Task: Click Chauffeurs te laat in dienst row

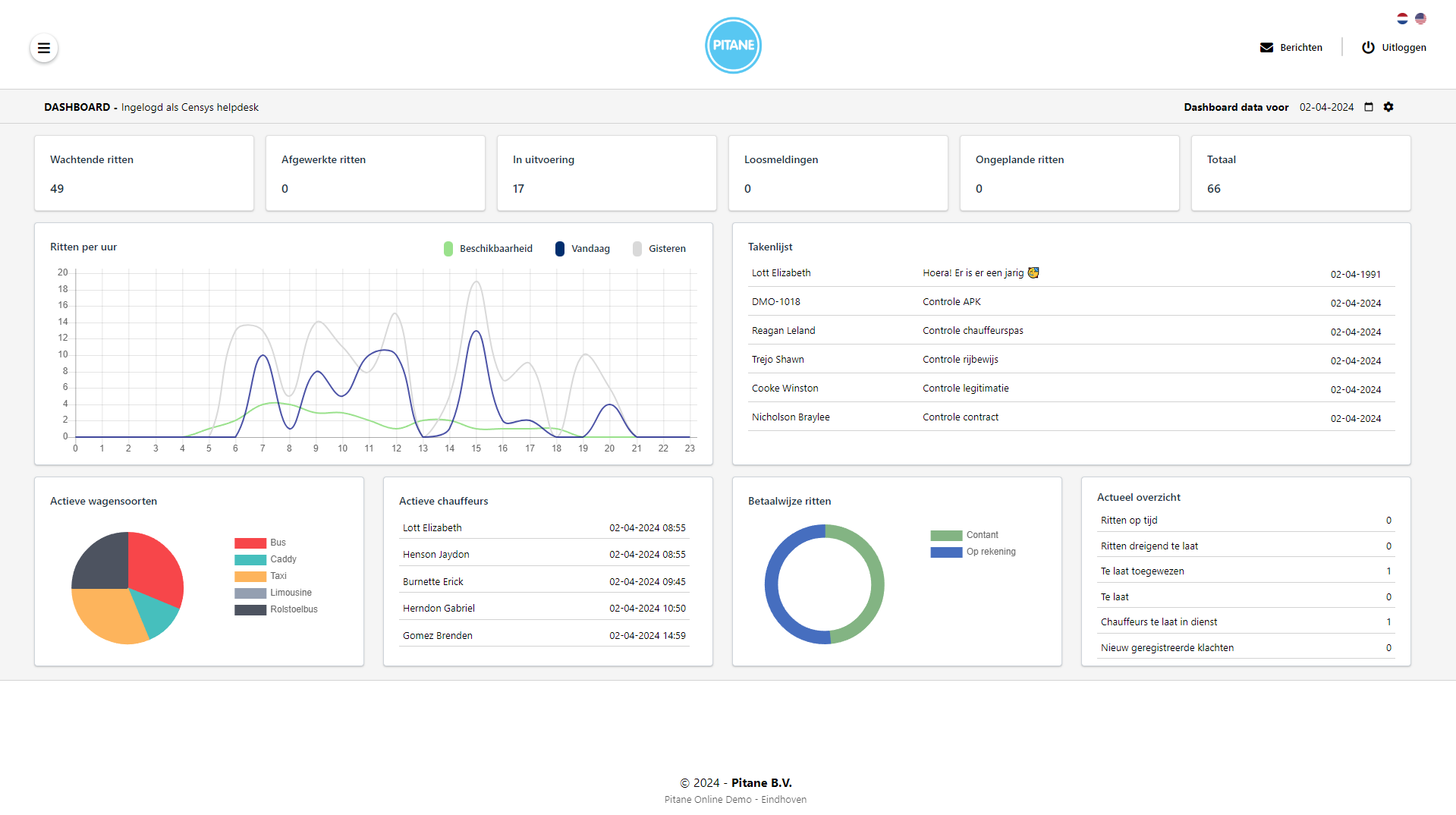Action: 1246,622
